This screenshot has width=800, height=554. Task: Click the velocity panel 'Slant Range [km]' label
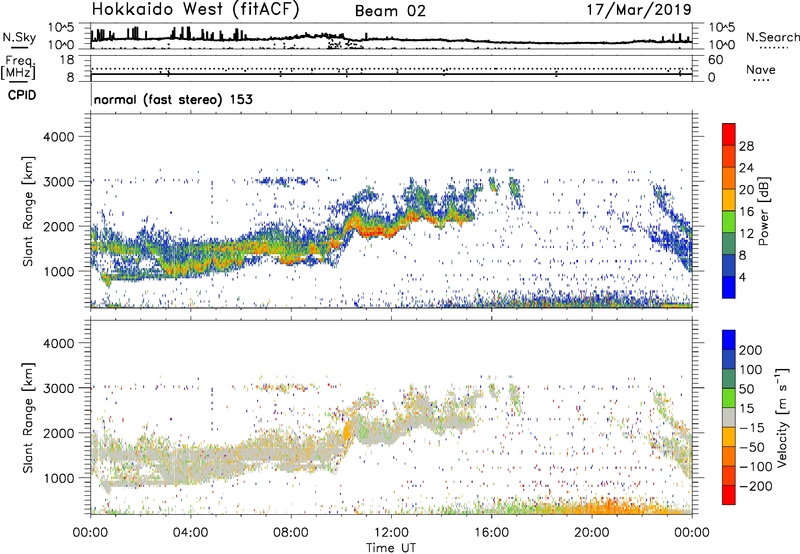click(x=28, y=418)
